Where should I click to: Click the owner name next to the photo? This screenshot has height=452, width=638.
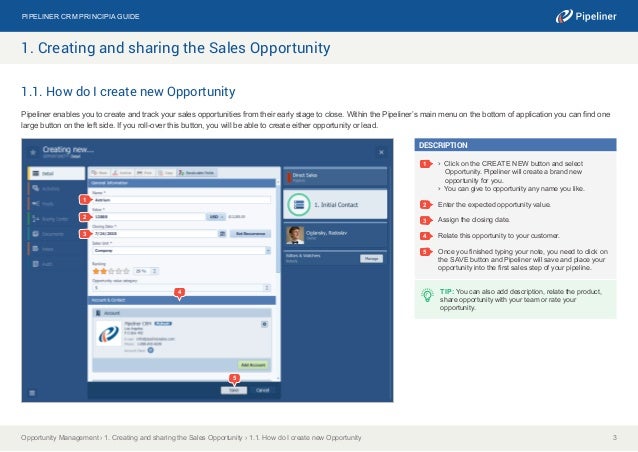(x=326, y=233)
